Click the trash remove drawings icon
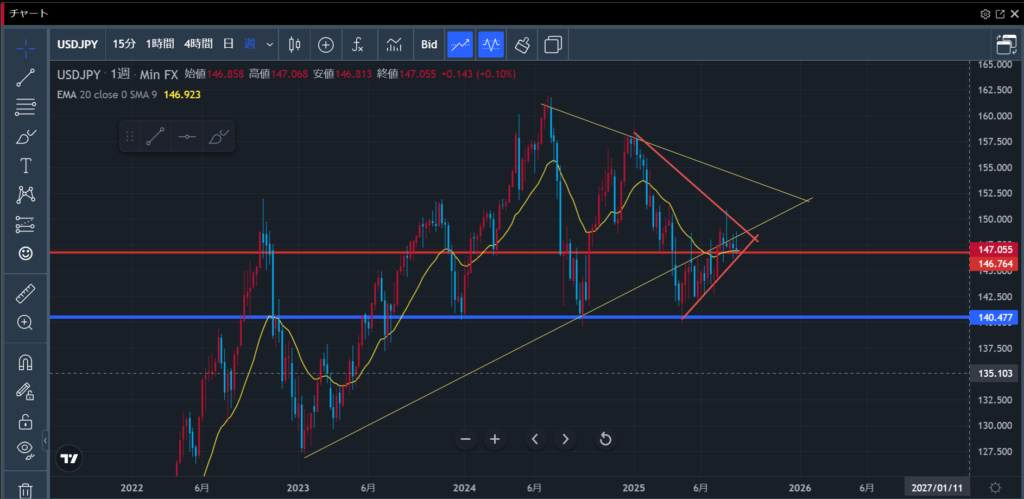Image resolution: width=1024 pixels, height=499 pixels. point(25,489)
